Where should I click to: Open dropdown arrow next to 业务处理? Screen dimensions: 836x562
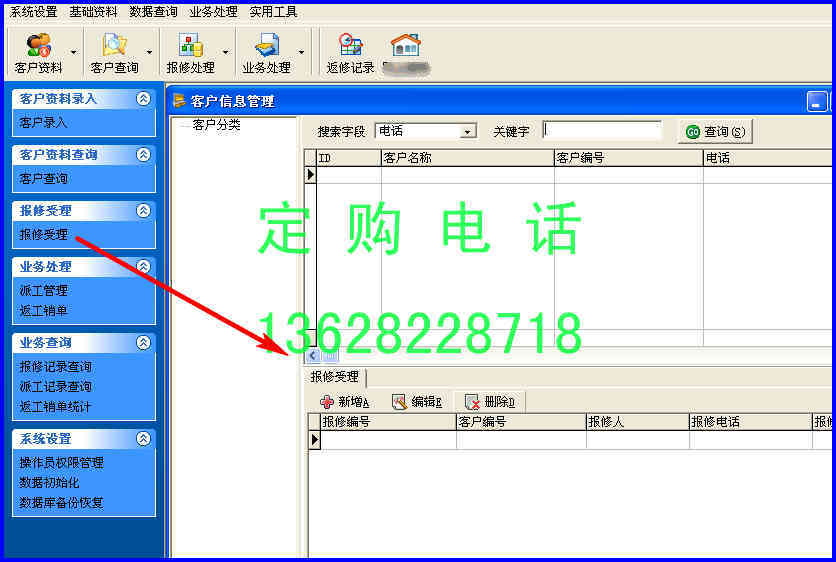click(x=301, y=52)
